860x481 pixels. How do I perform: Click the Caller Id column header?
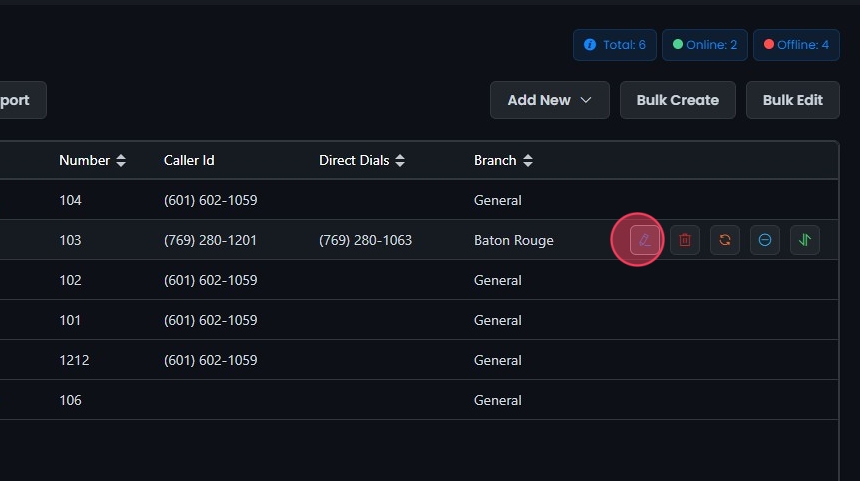[189, 160]
